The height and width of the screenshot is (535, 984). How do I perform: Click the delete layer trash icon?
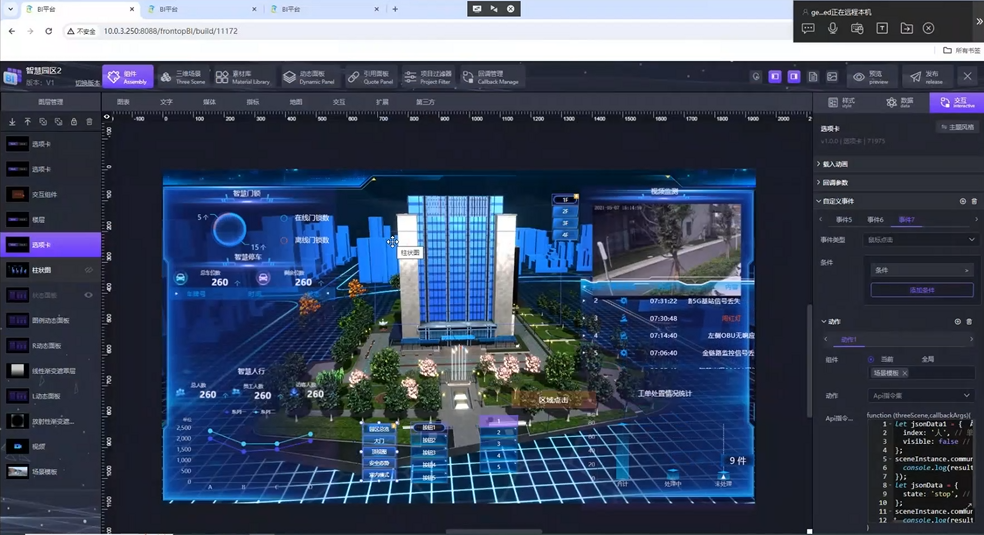(x=89, y=122)
